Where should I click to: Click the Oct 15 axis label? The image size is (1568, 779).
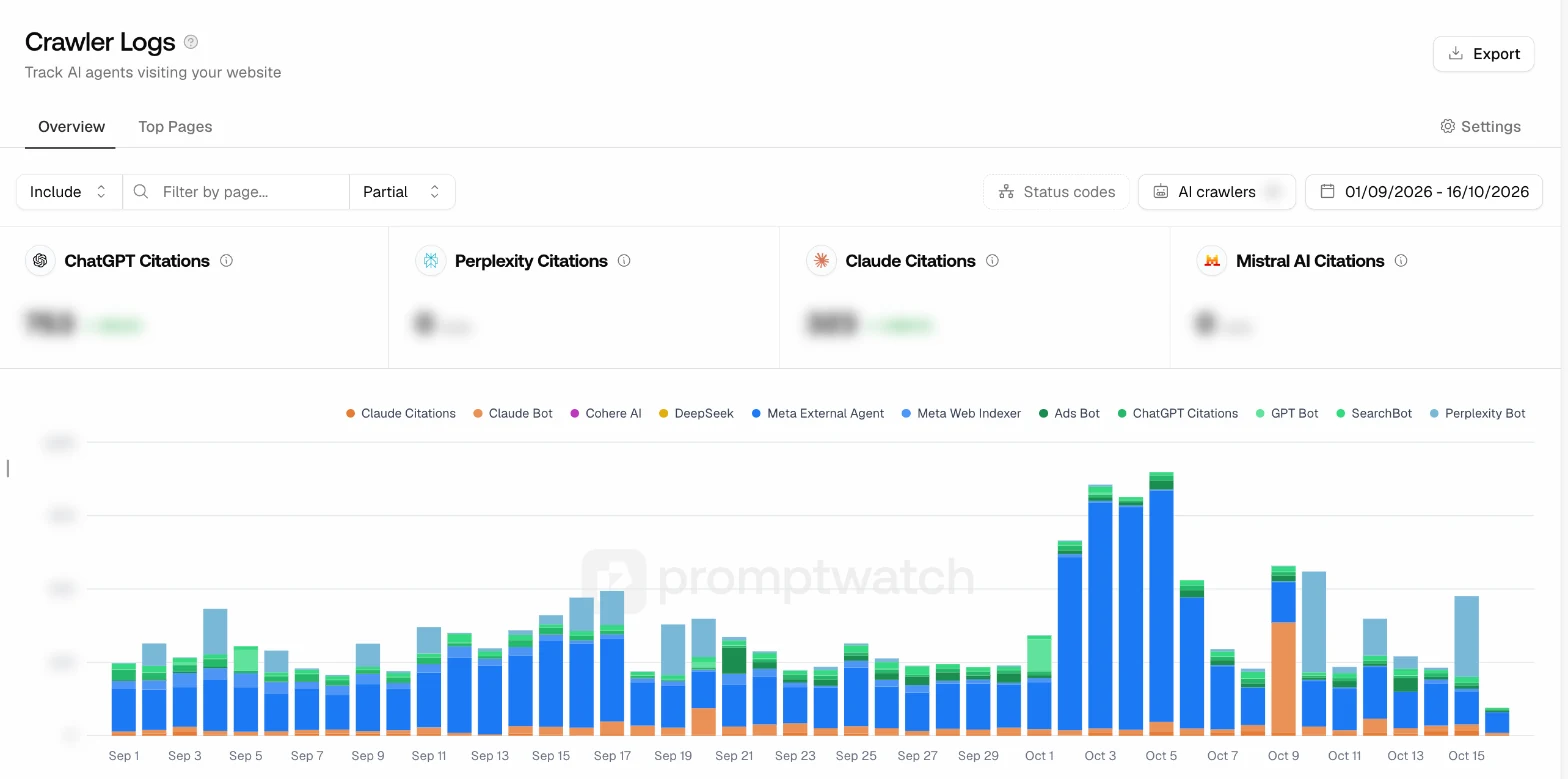pos(1467,756)
